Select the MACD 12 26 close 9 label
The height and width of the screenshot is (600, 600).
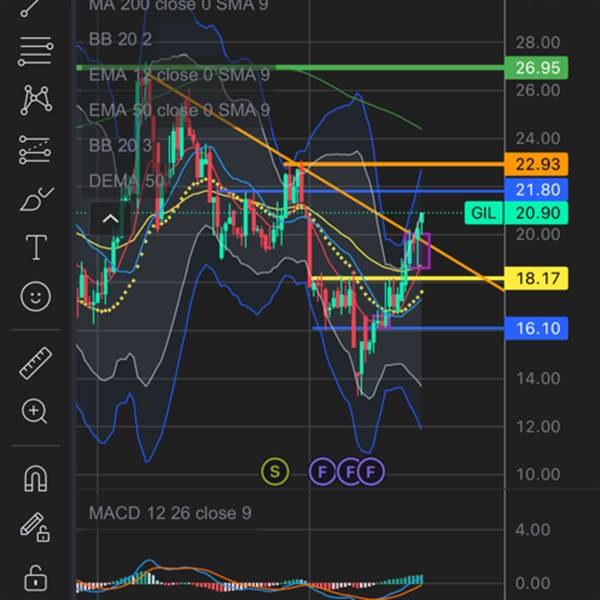pyautogui.click(x=170, y=513)
